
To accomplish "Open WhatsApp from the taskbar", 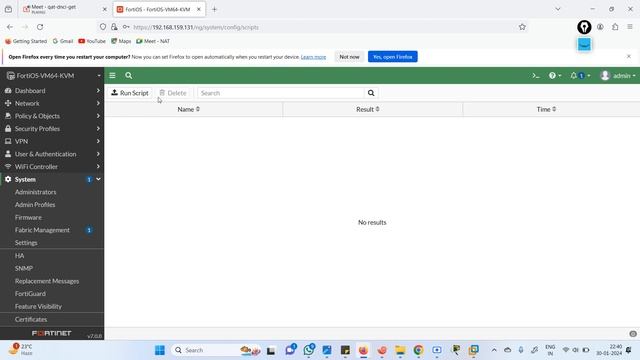I will (x=309, y=350).
